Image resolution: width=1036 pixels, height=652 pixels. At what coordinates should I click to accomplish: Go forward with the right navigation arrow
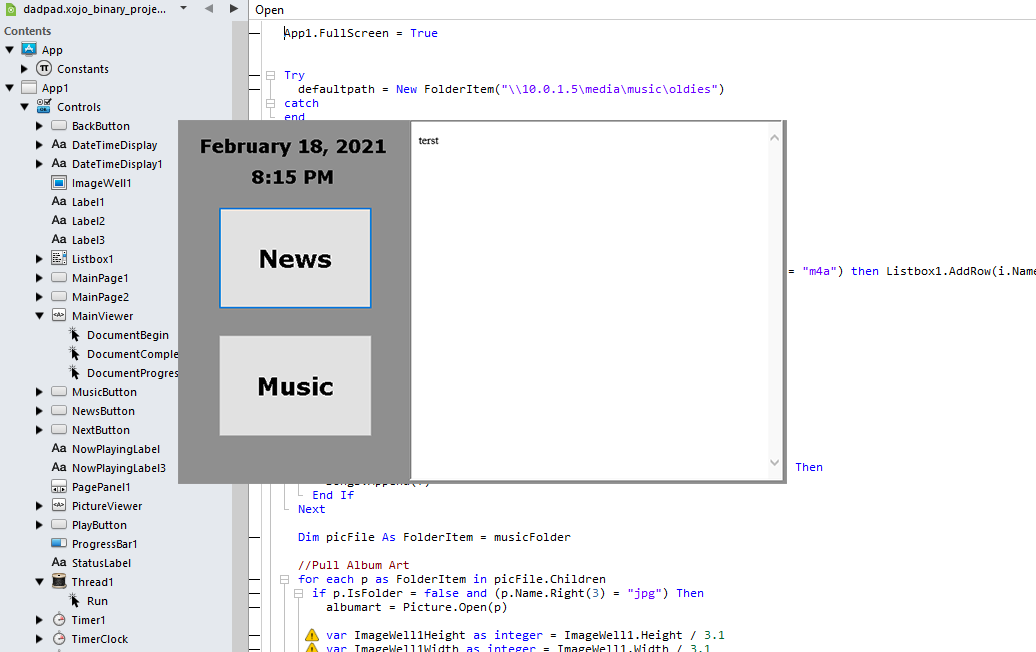click(x=234, y=8)
